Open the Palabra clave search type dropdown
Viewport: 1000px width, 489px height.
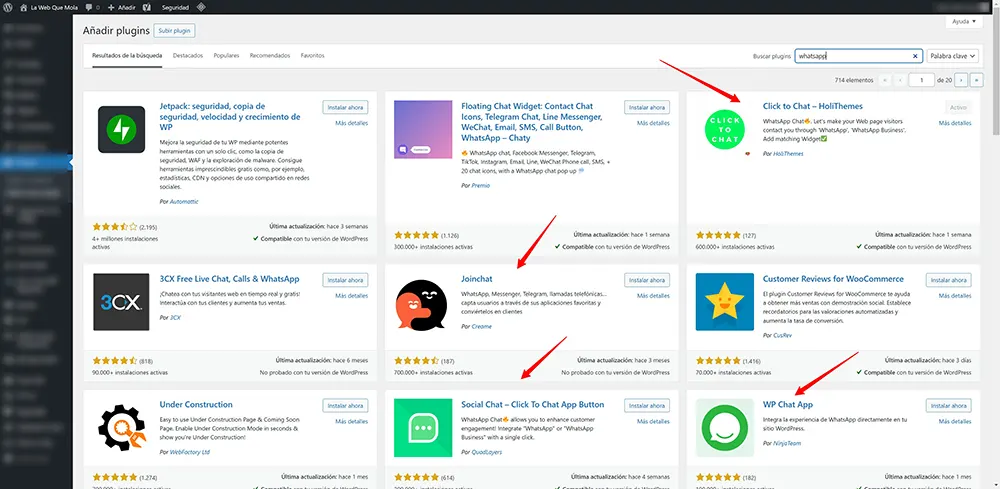coord(952,56)
